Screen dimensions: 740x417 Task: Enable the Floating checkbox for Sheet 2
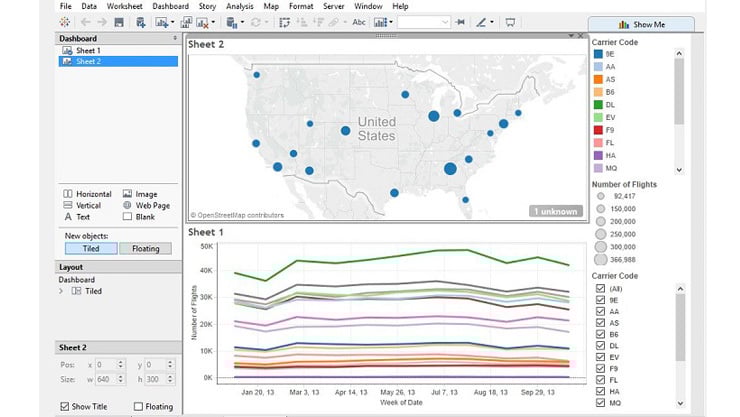click(x=138, y=406)
